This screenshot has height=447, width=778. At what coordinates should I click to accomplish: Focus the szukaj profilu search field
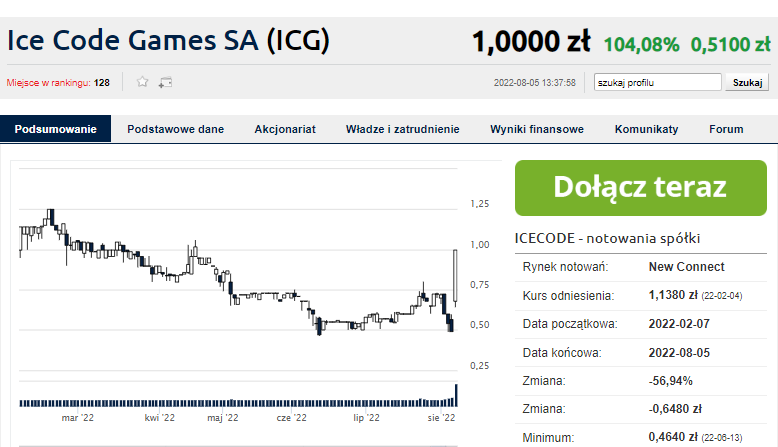point(657,82)
